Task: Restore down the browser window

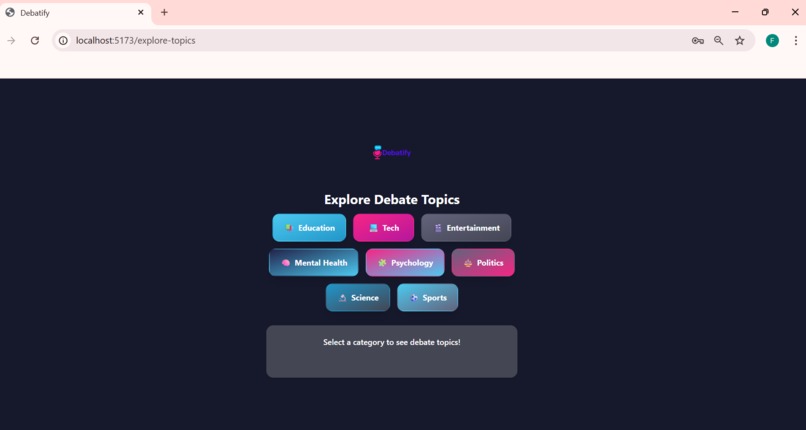Action: pos(765,12)
